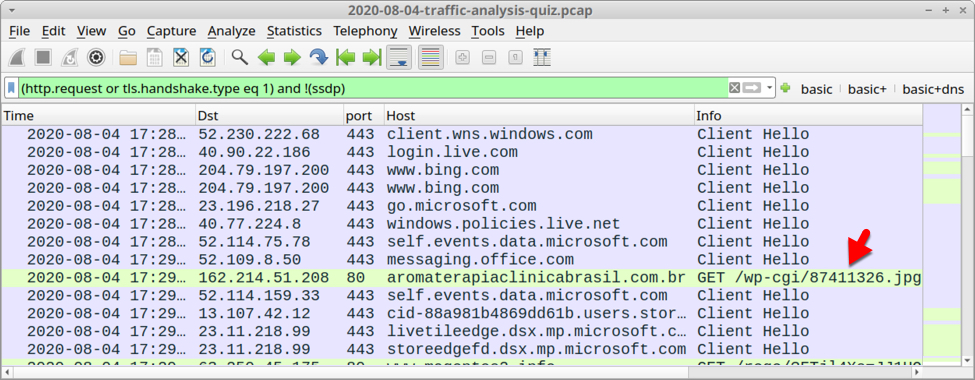The image size is (975, 380).
Task: Open the File menu
Action: [20, 31]
